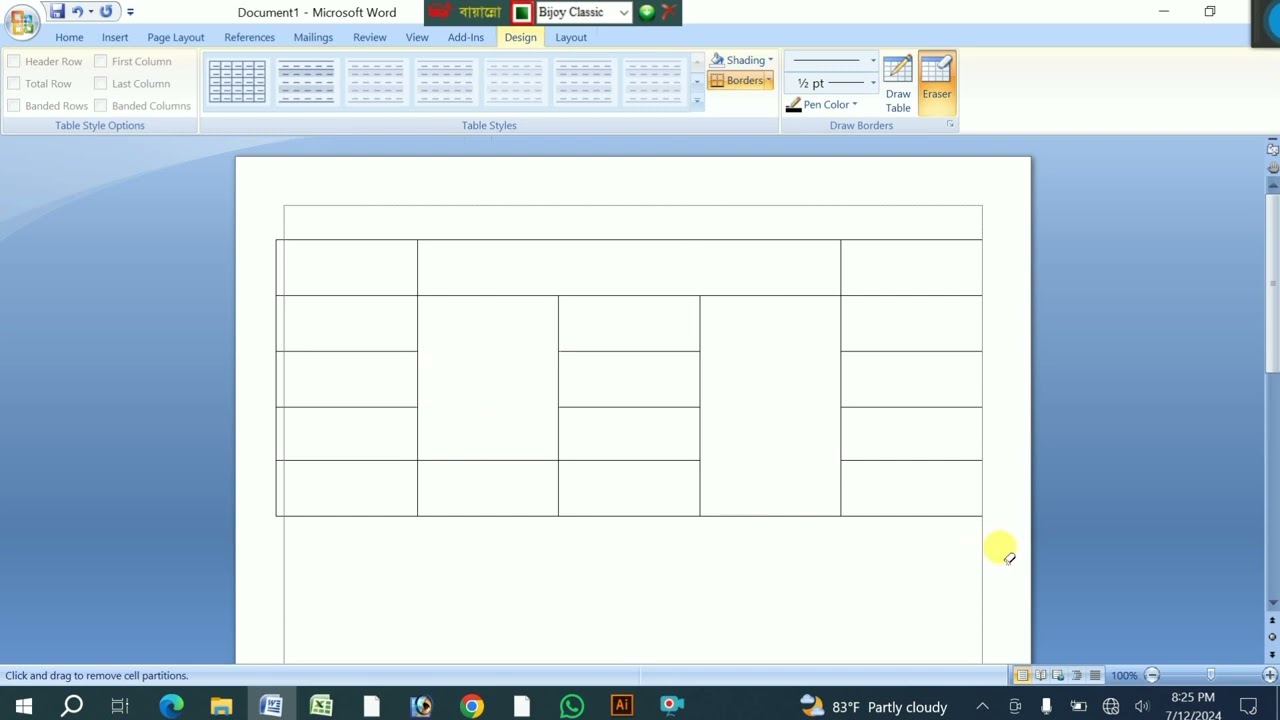
Task: Open the Add-Ins tab
Action: point(466,37)
